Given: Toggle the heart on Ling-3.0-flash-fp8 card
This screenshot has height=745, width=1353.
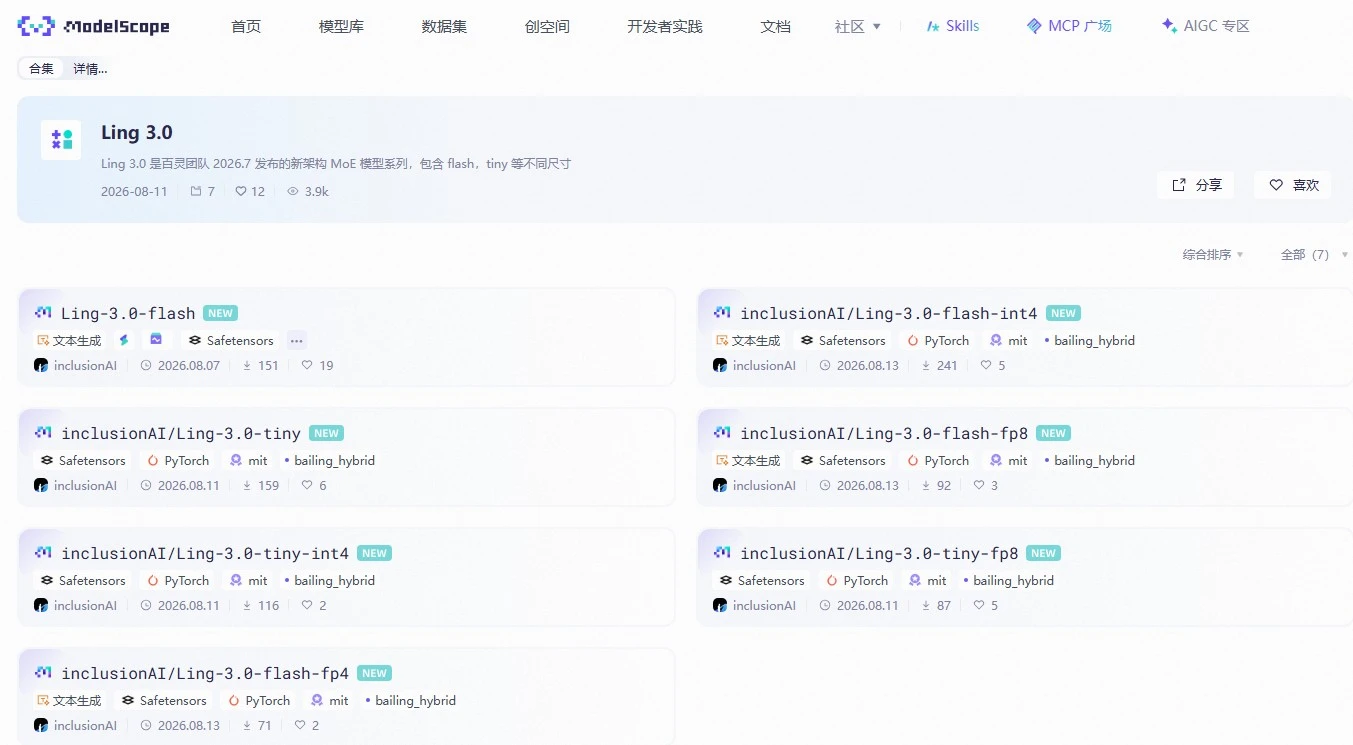Looking at the screenshot, I should (x=979, y=485).
